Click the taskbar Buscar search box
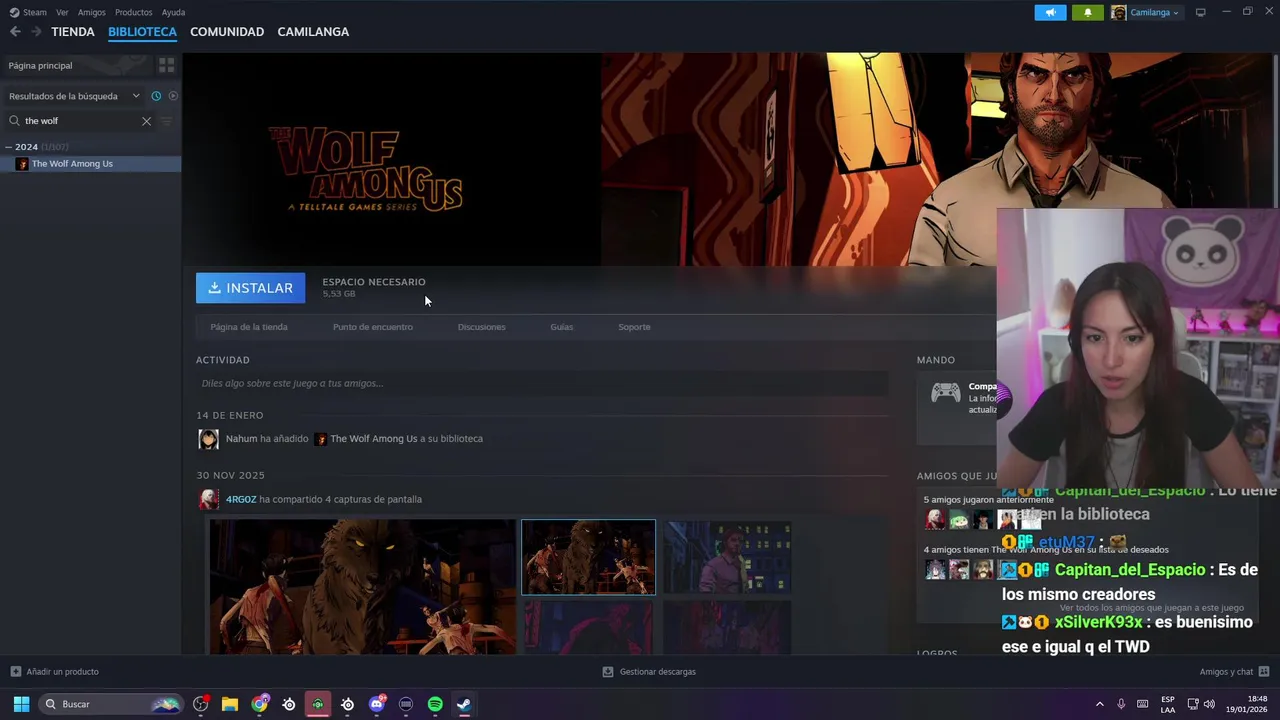Viewport: 1280px width, 720px height. [x=110, y=704]
